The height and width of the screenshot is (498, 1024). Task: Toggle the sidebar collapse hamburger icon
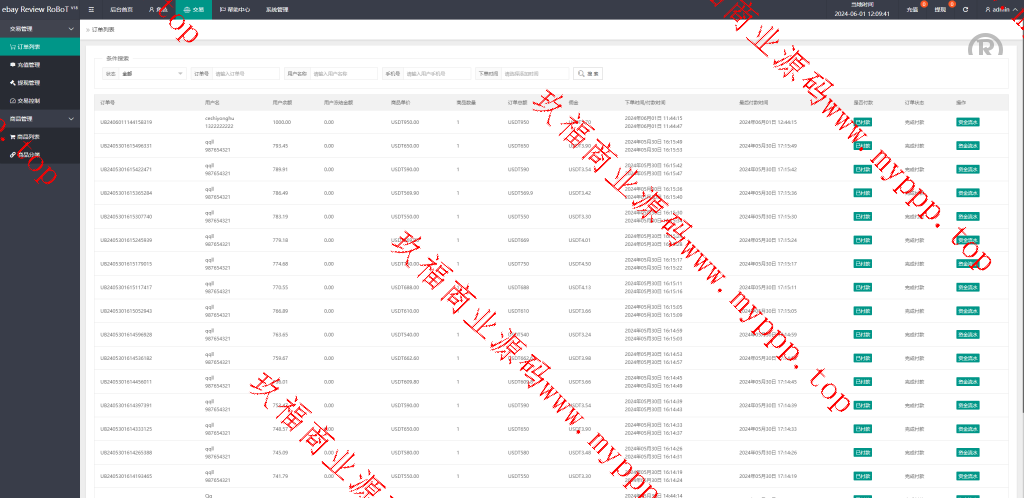[x=92, y=9]
